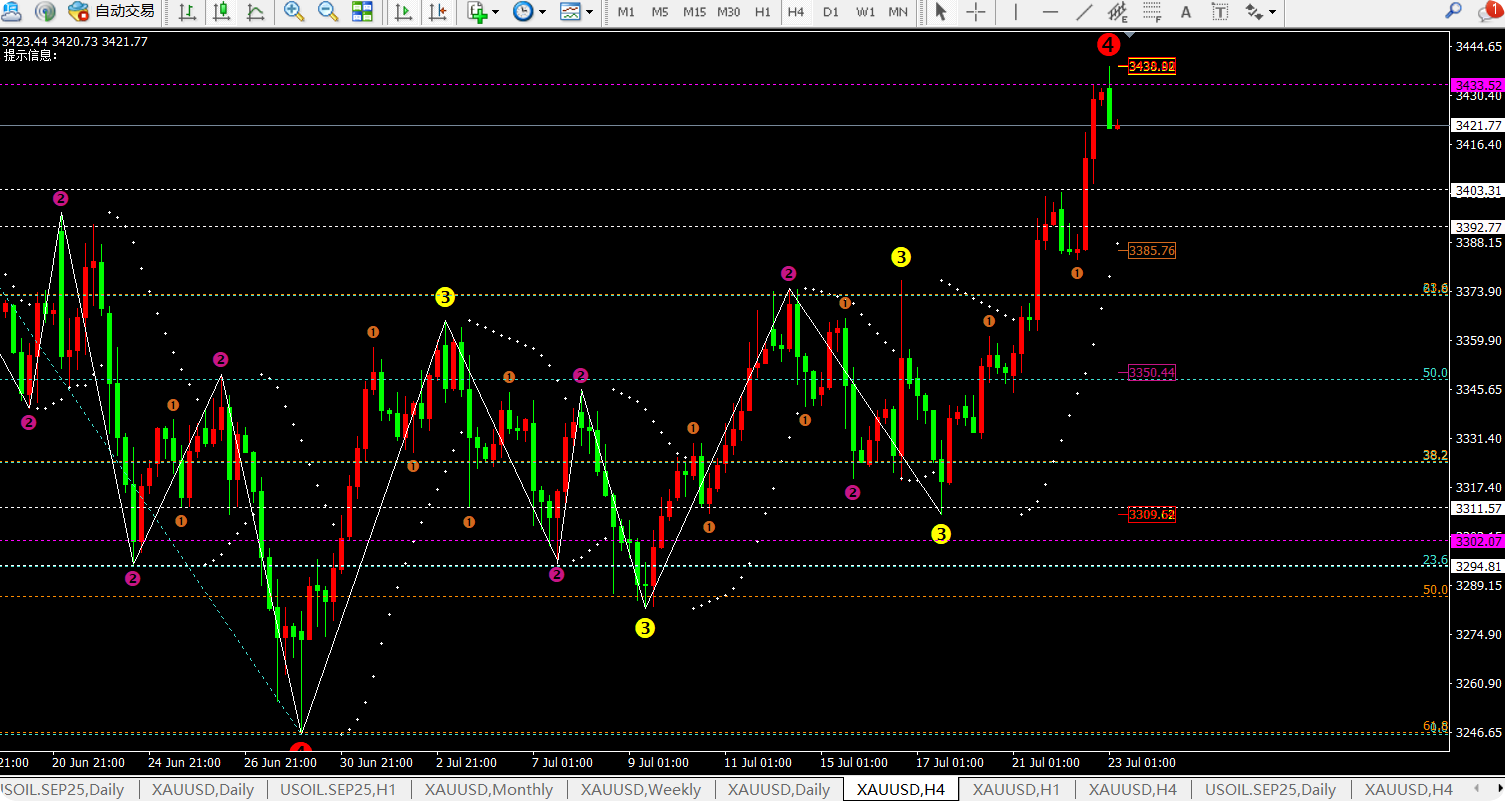Image resolution: width=1505 pixels, height=801 pixels.
Task: Set timeframe to D1
Action: (x=830, y=12)
